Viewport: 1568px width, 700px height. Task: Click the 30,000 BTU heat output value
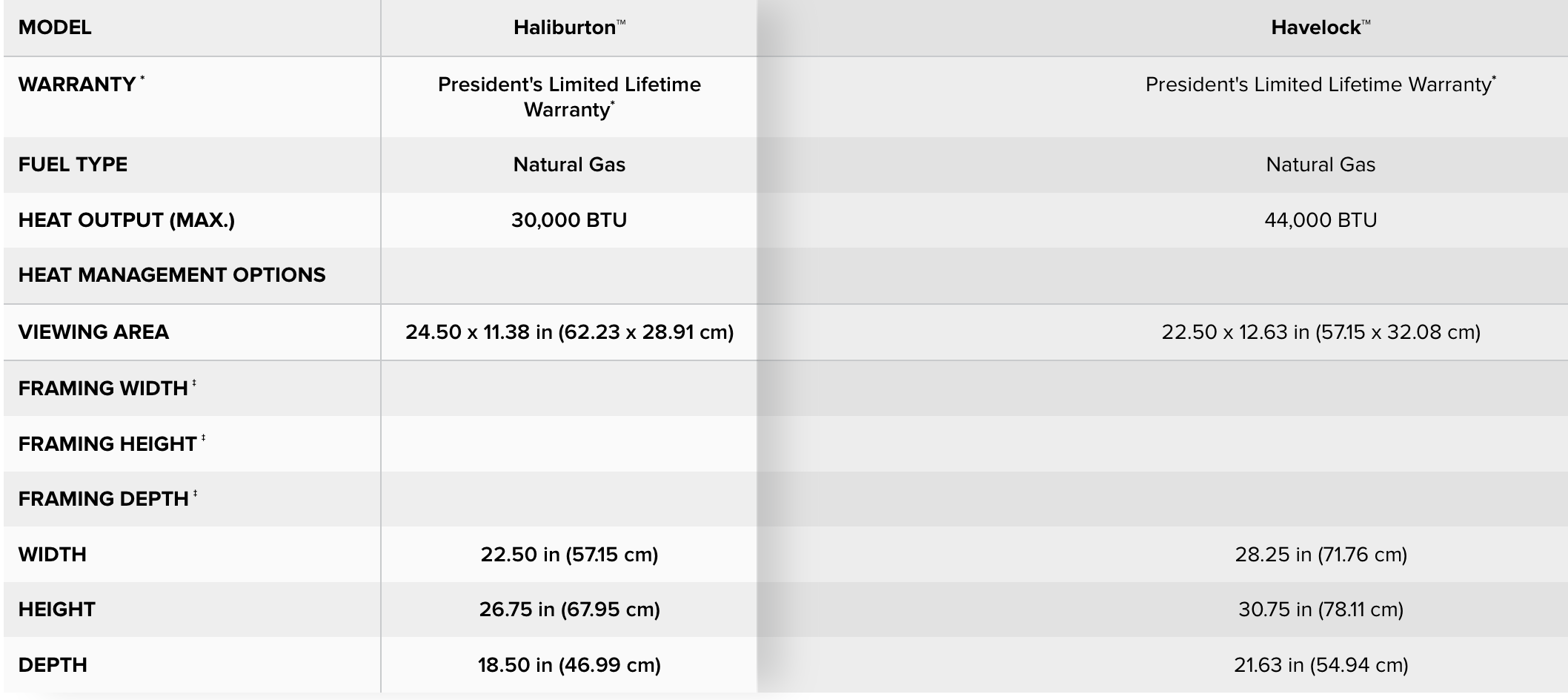569,220
